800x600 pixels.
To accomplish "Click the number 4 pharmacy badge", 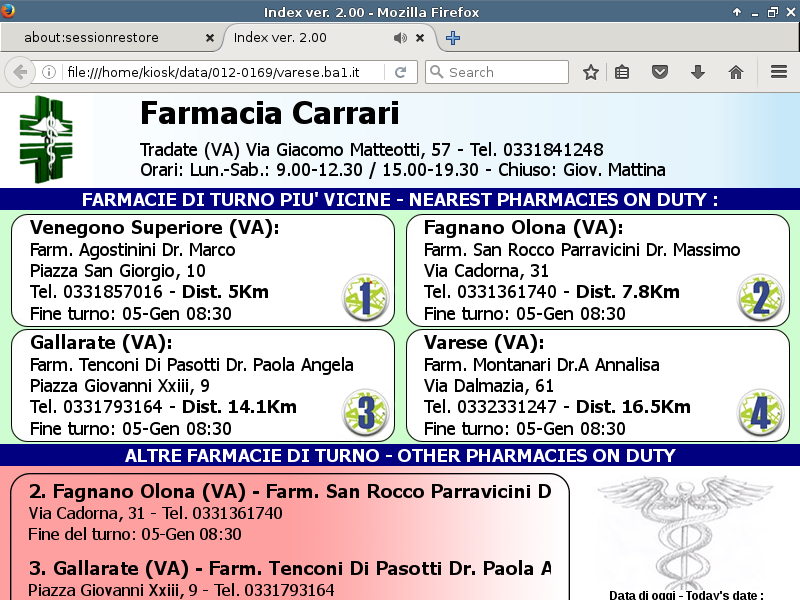I will point(760,412).
